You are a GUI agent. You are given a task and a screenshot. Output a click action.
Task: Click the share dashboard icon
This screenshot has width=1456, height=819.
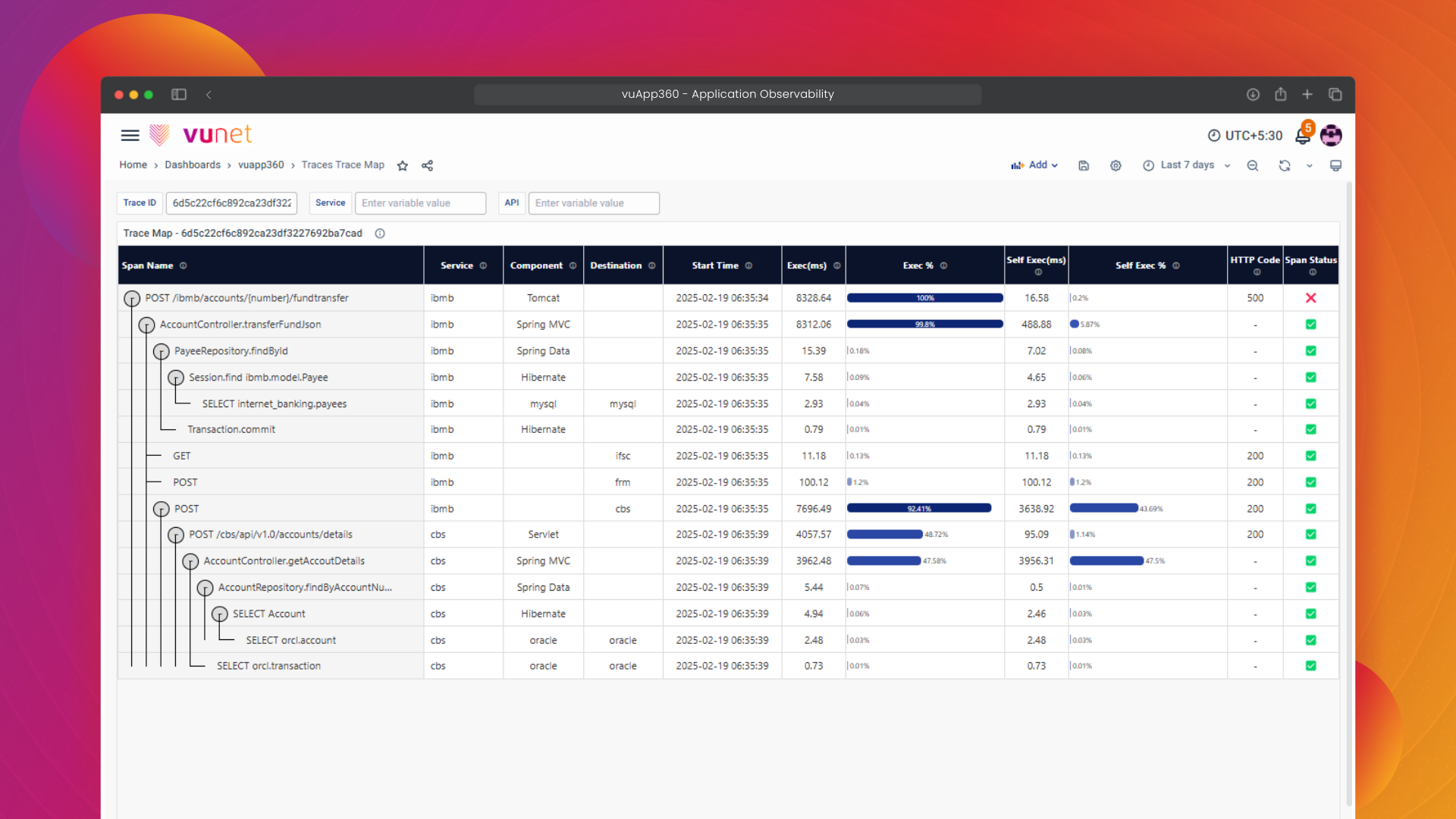coord(427,165)
